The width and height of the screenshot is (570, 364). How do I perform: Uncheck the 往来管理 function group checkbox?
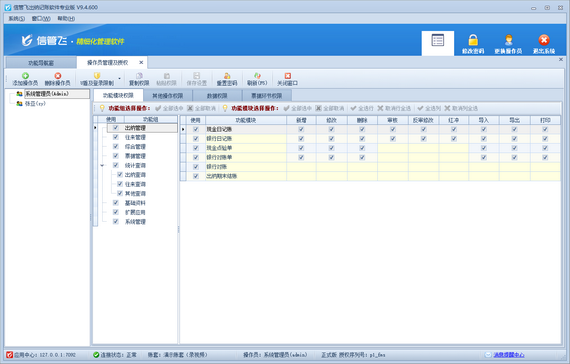click(116, 137)
